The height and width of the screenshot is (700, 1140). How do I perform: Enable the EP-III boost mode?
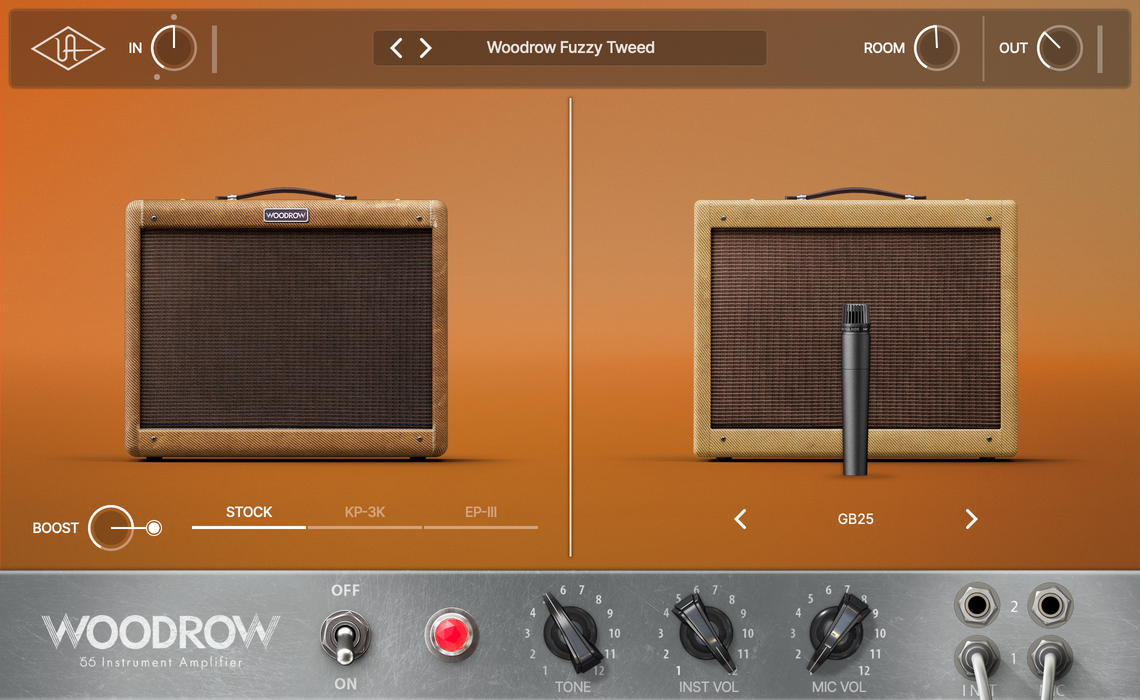[481, 512]
